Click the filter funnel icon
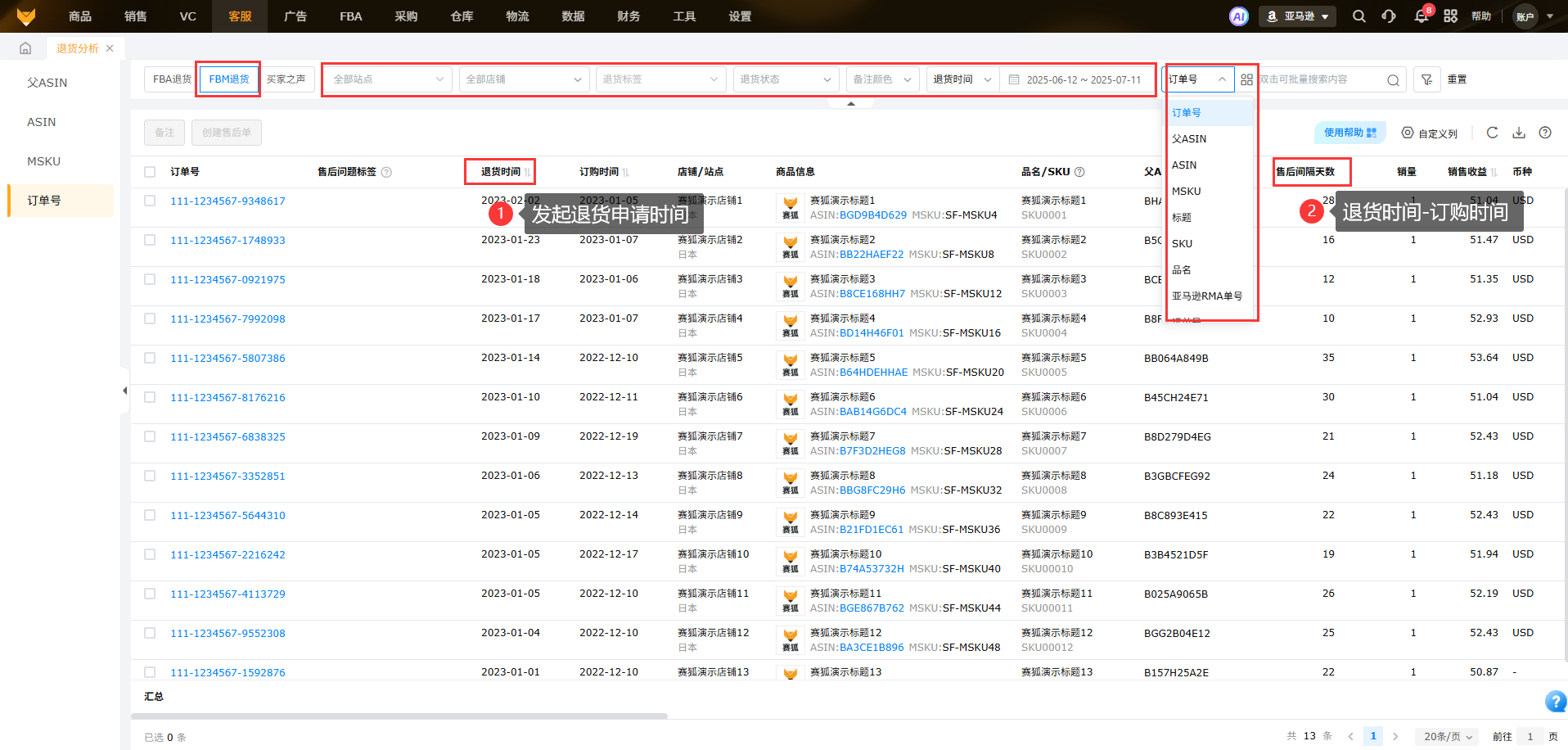The height and width of the screenshot is (750, 1568). pos(1426,79)
